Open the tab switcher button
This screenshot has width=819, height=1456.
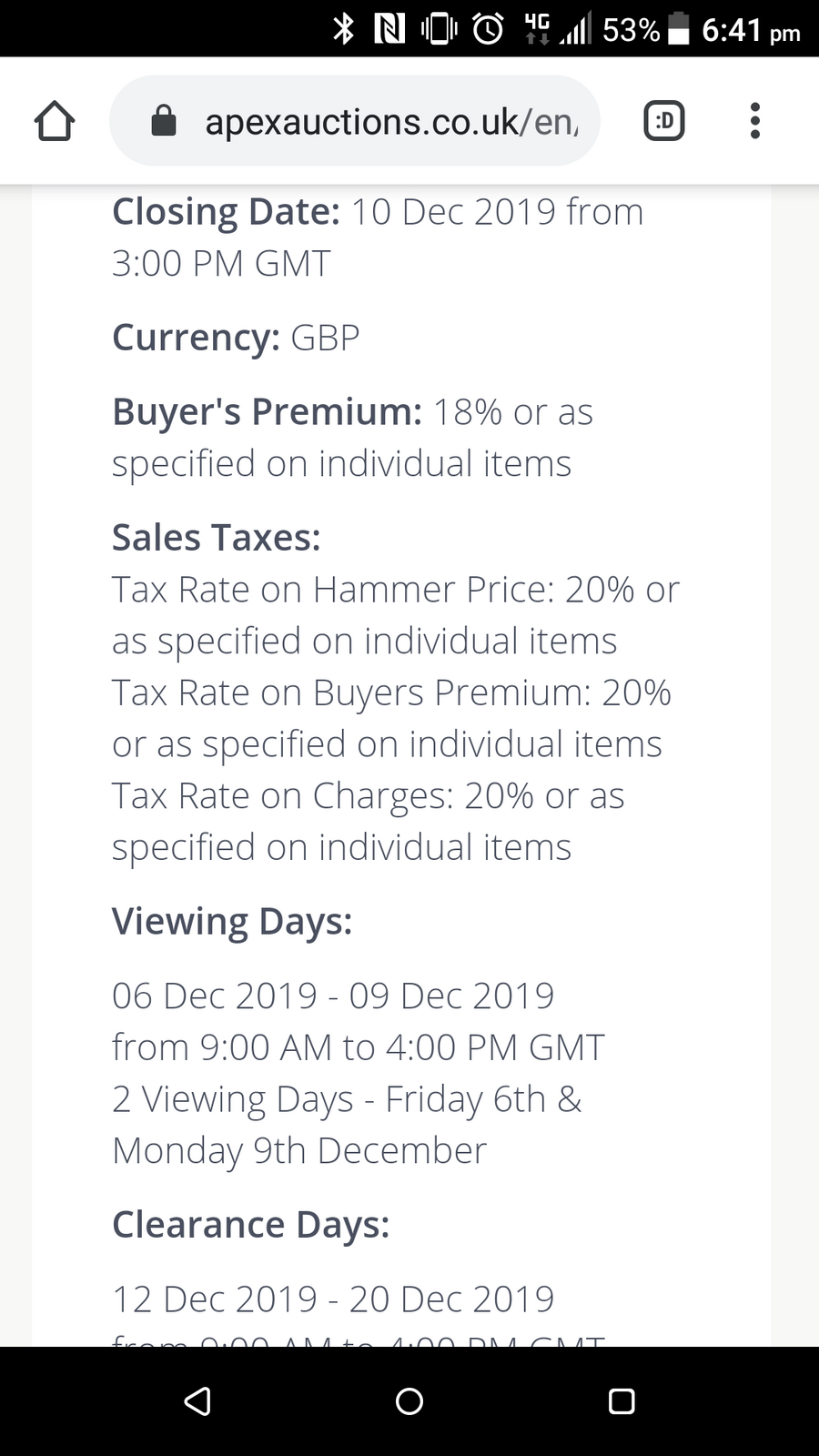(664, 121)
